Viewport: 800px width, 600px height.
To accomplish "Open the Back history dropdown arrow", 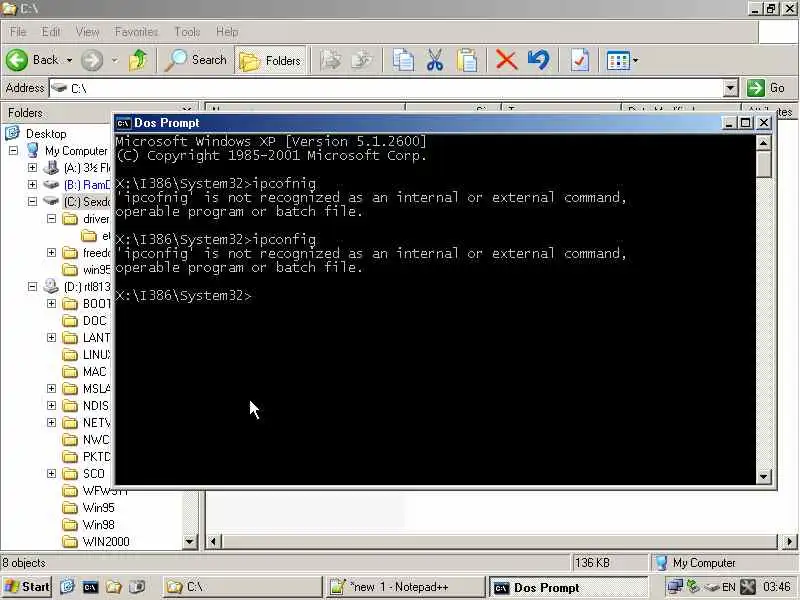I will pyautogui.click(x=69, y=60).
